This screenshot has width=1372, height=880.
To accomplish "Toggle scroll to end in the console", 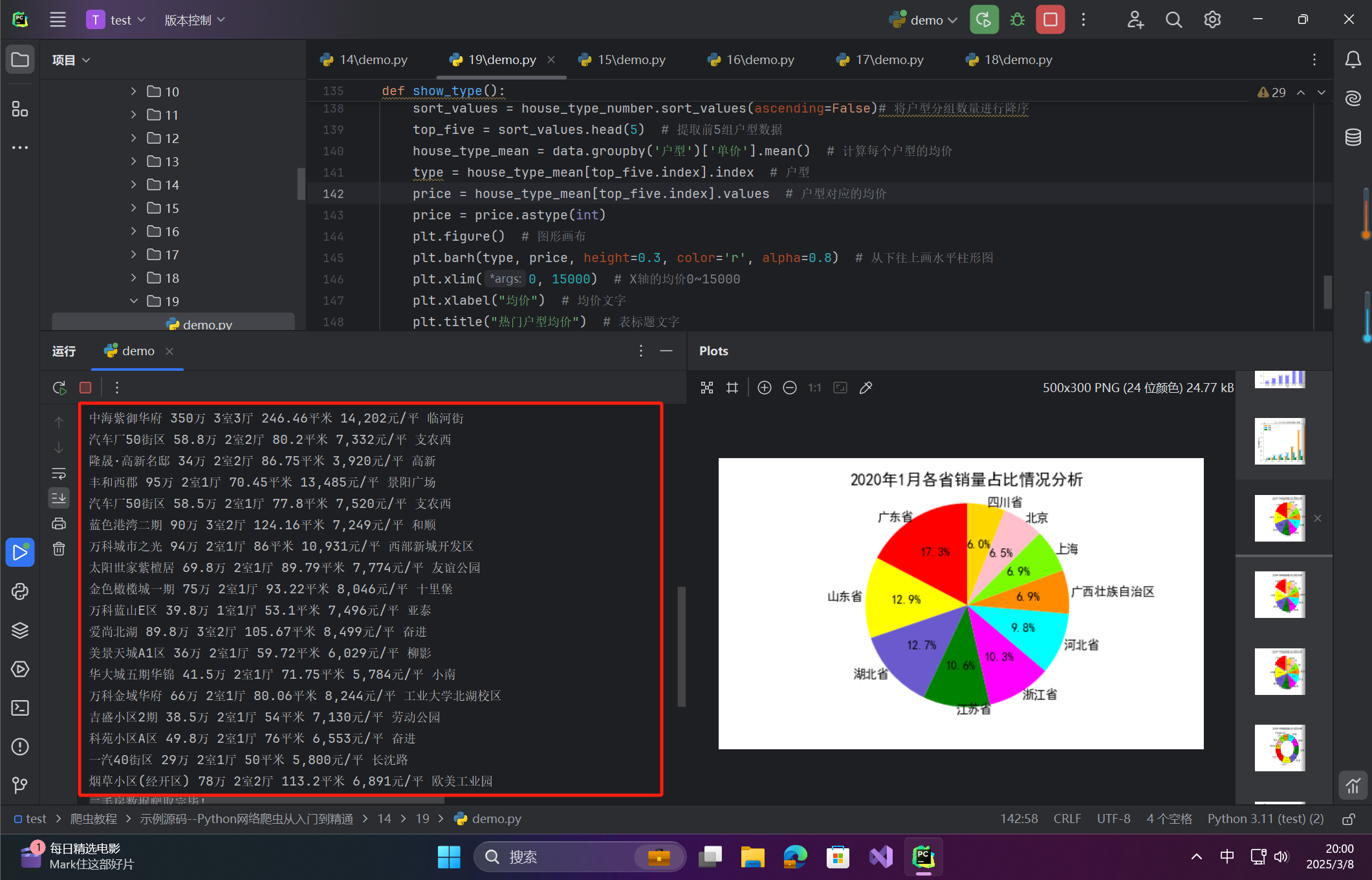I will (x=59, y=498).
